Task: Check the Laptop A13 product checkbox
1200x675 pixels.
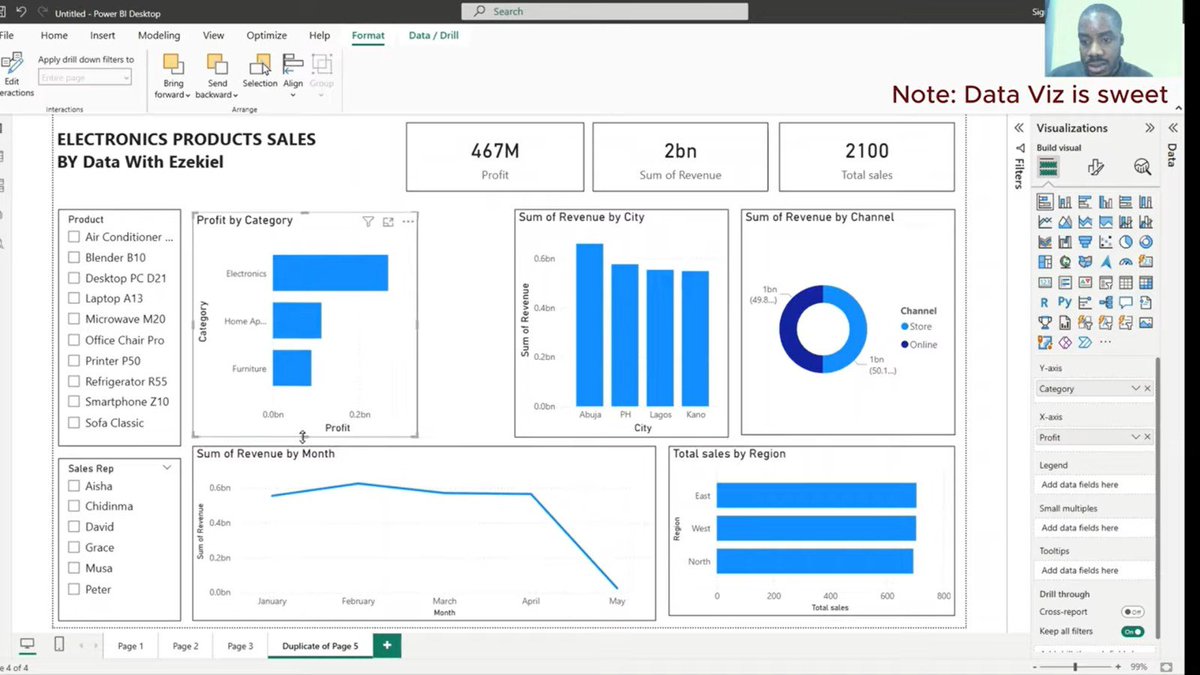Action: click(74, 298)
